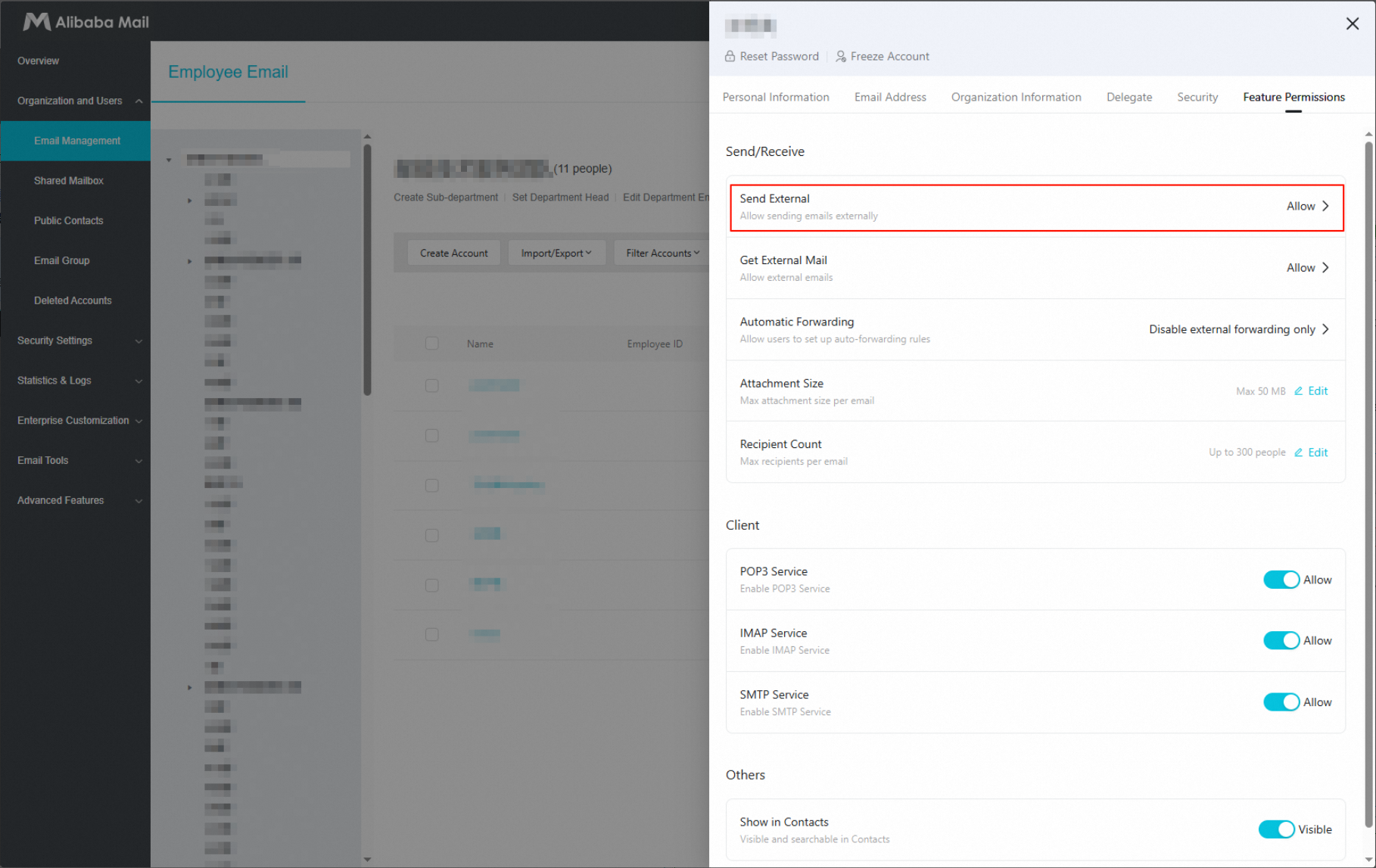
Task: Disable the POP3 Service toggle
Action: click(1281, 580)
